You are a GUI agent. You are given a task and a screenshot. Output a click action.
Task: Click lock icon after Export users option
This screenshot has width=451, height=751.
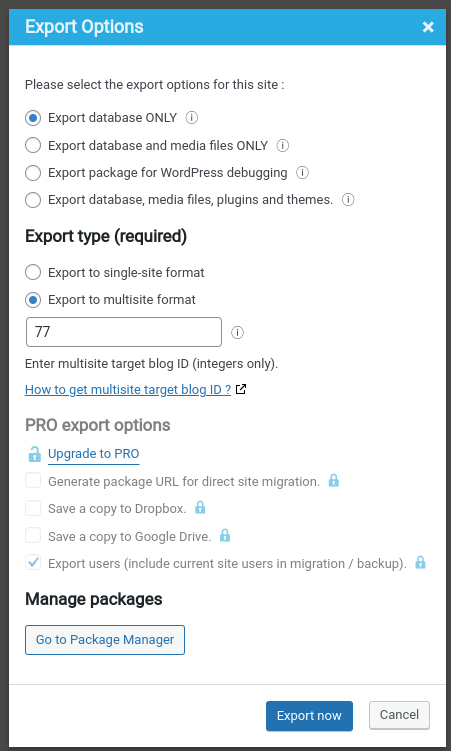420,562
